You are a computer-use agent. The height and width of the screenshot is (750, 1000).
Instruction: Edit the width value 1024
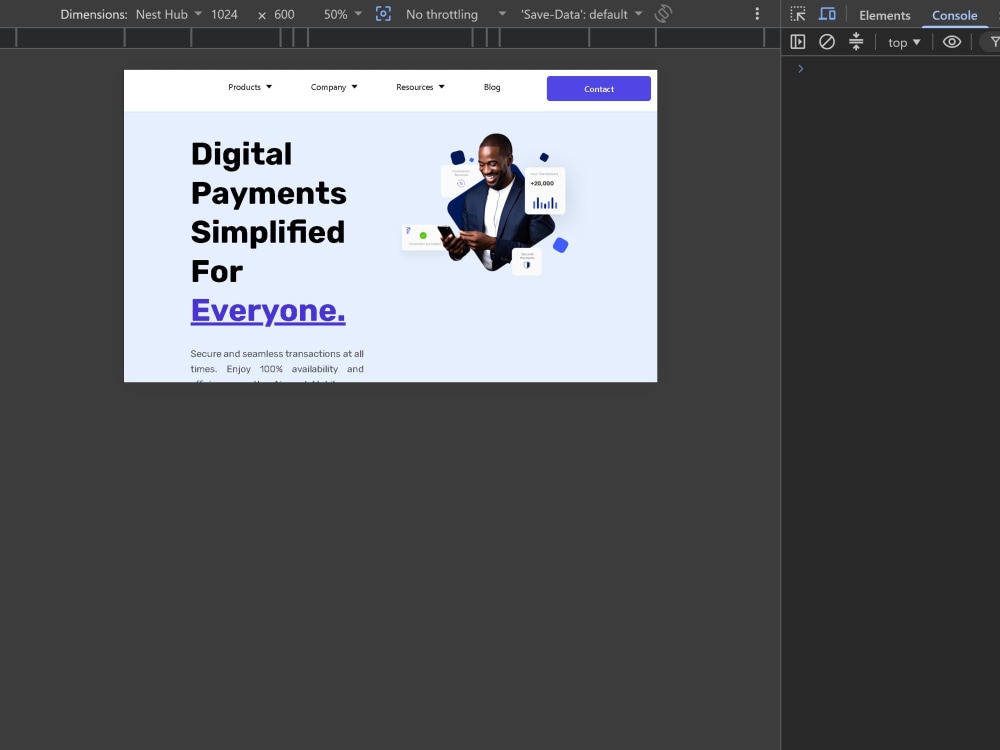[x=224, y=14]
